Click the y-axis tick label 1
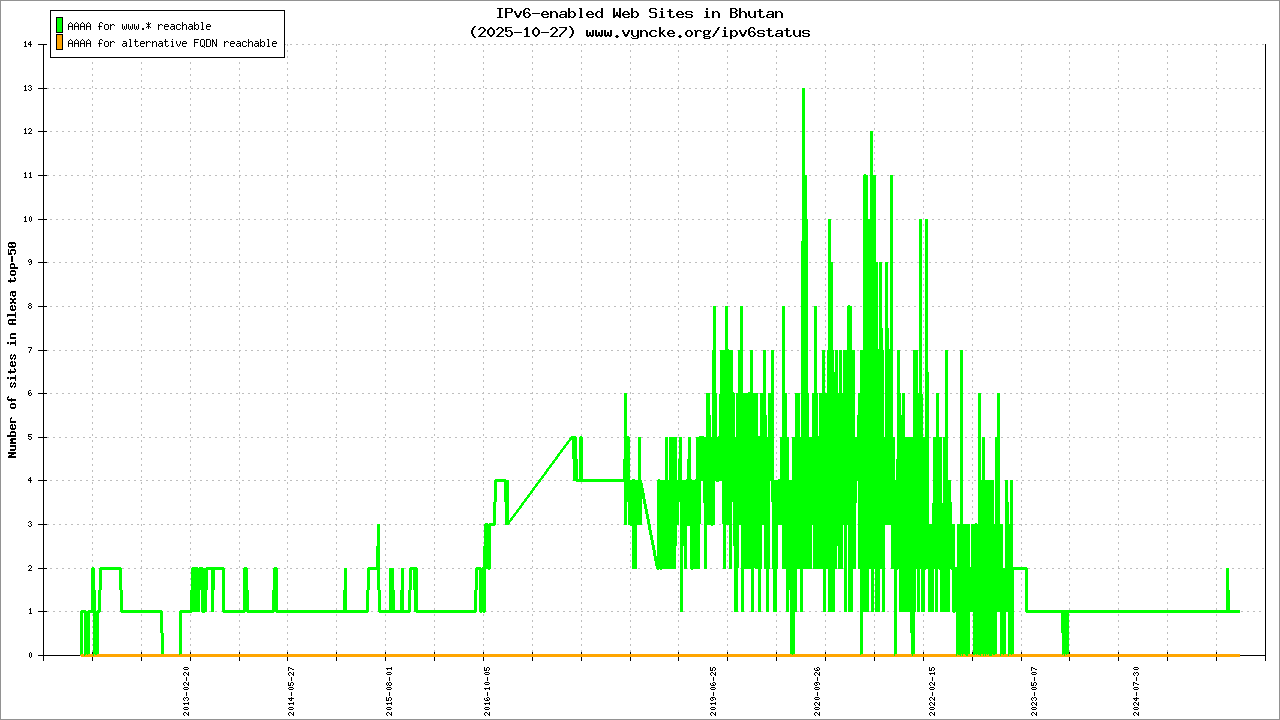 tap(32, 612)
